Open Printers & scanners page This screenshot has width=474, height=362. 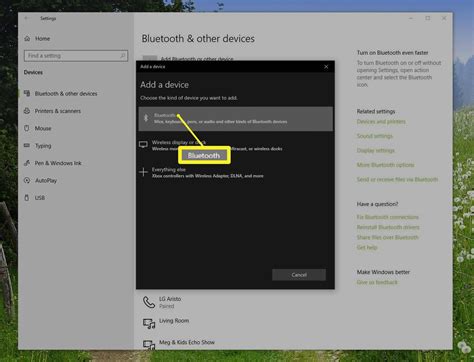coord(58,111)
